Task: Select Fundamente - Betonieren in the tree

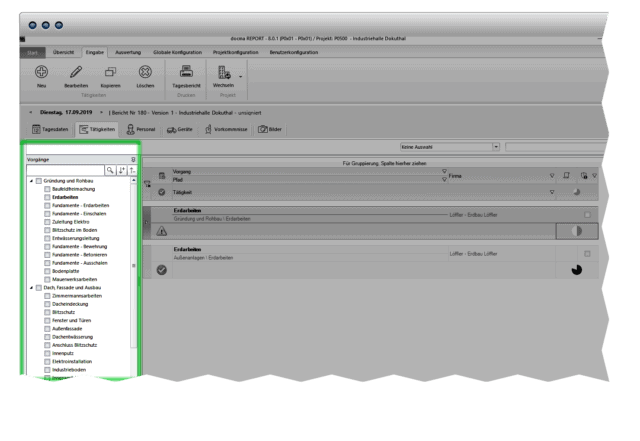Action: (x=80, y=255)
